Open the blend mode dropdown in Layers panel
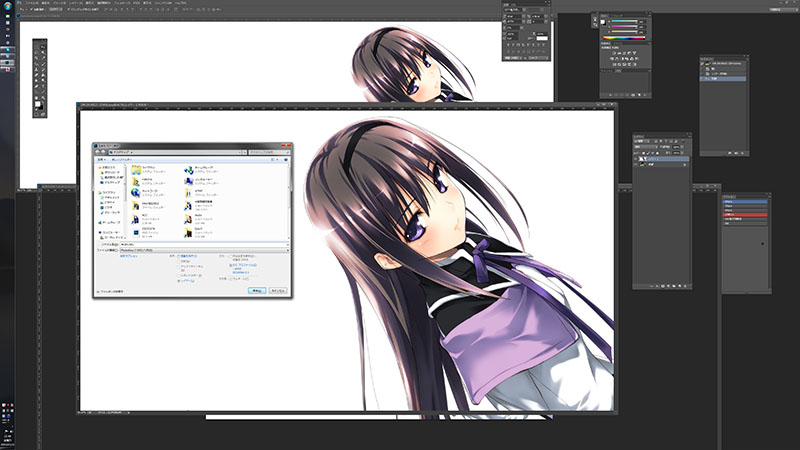The height and width of the screenshot is (450, 800). pyautogui.click(x=646, y=147)
